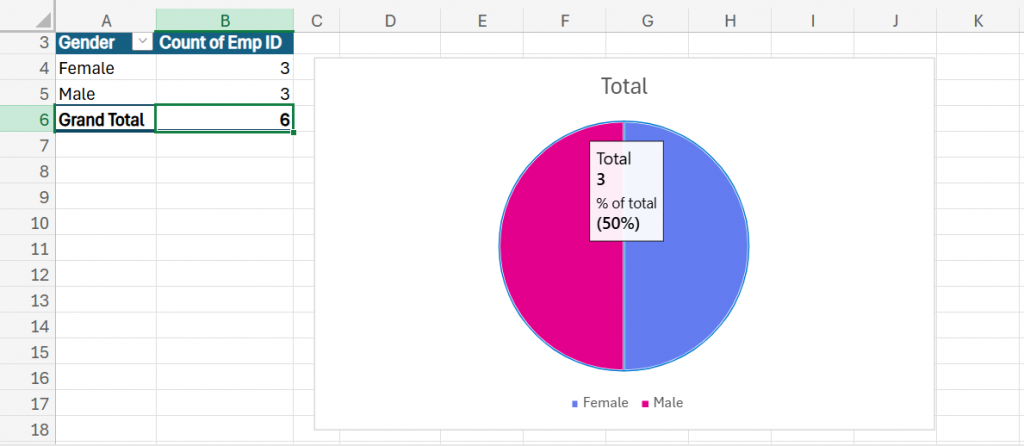Image resolution: width=1024 pixels, height=446 pixels.
Task: Select the Female row label cell
Action: click(105, 68)
